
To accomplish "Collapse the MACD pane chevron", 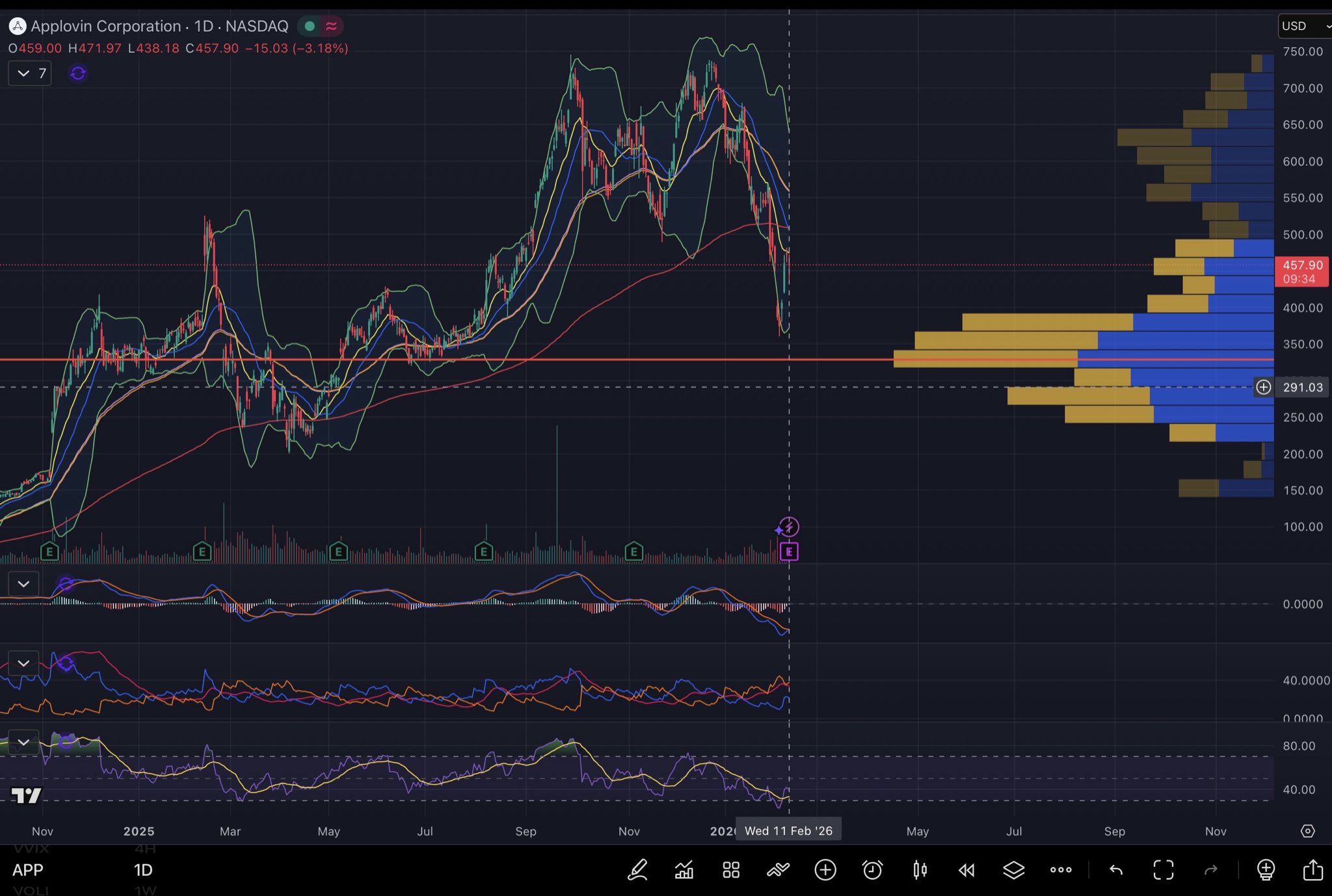I will (x=23, y=584).
